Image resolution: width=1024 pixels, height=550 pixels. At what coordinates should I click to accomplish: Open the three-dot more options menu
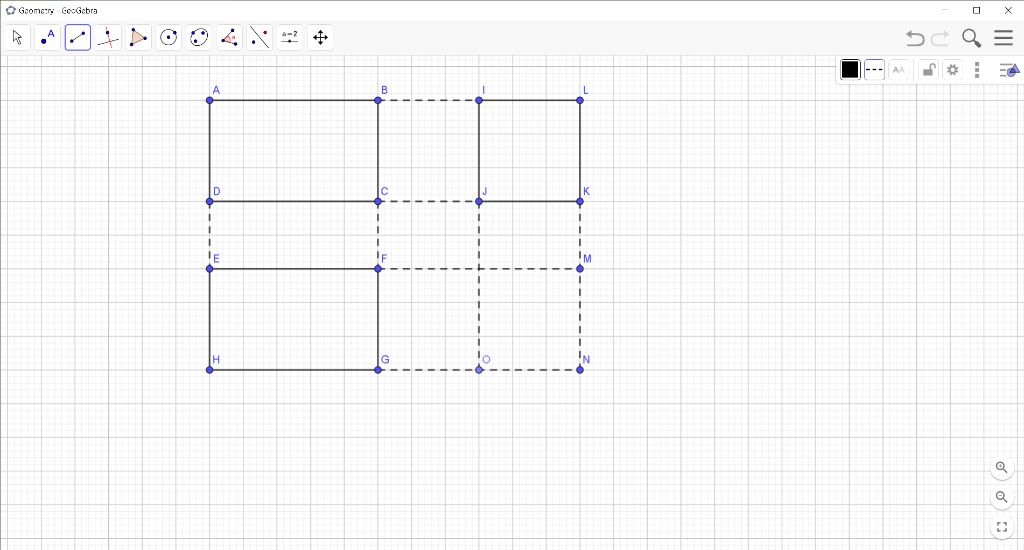coord(977,69)
